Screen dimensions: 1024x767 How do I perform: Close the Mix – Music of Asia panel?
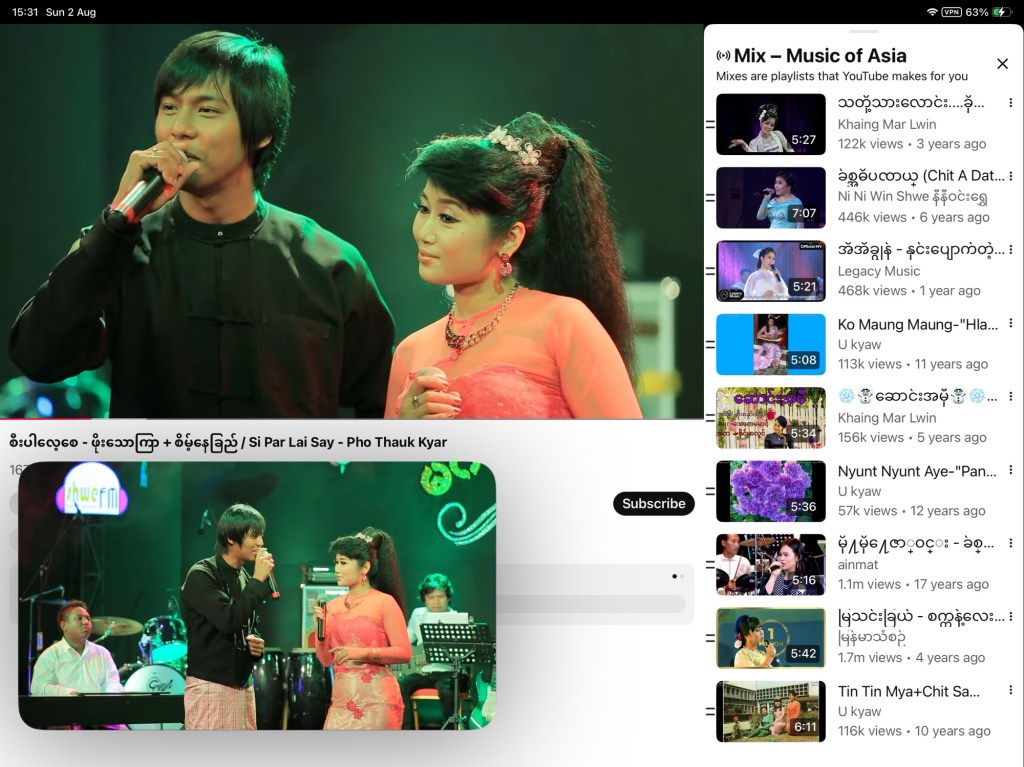coord(1002,63)
